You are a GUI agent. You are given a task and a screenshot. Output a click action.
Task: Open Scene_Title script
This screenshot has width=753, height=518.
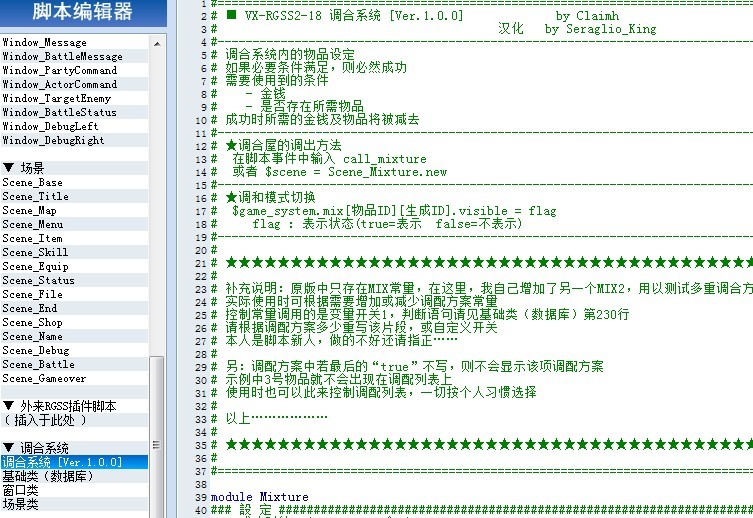(74, 196)
